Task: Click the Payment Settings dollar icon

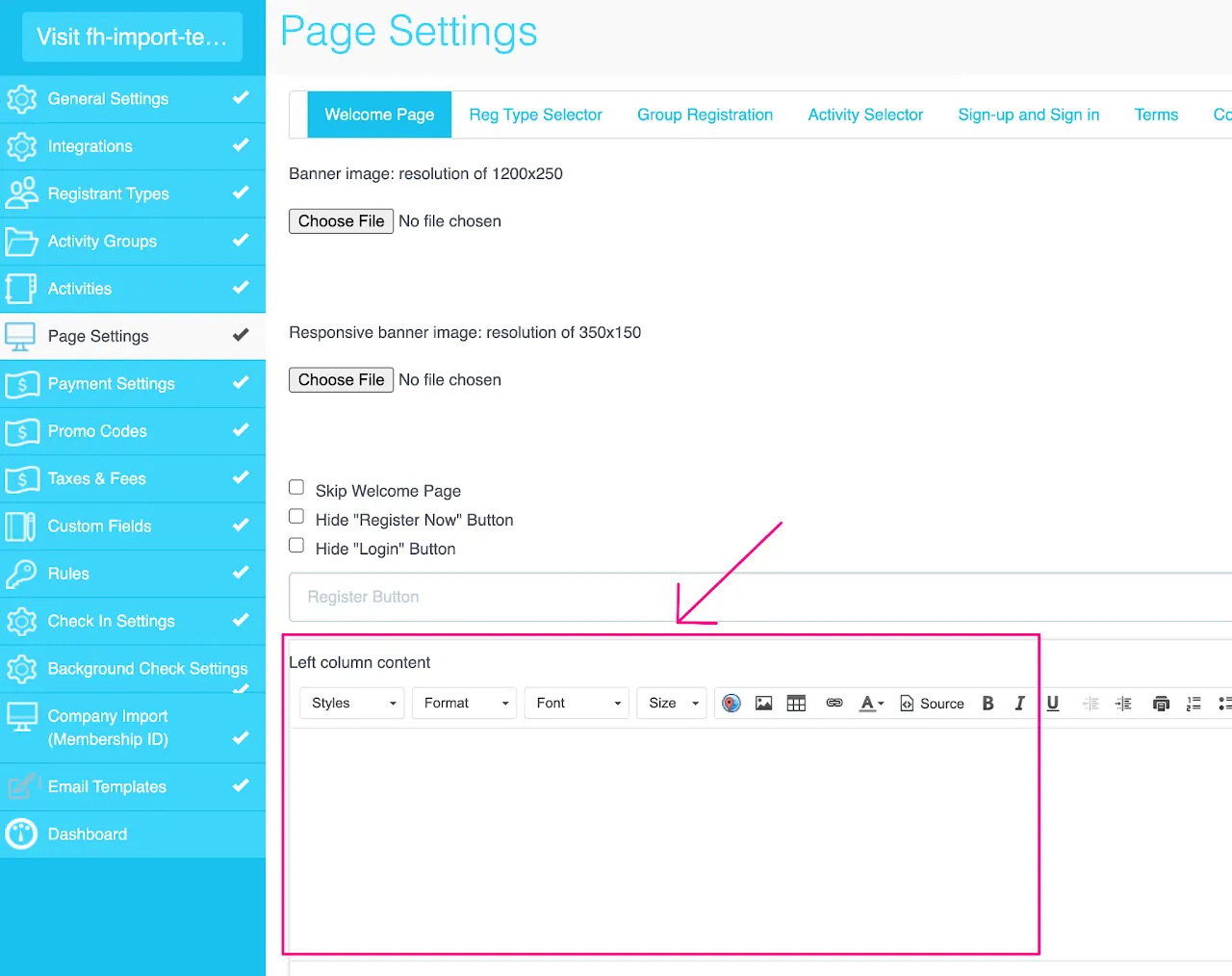Action: click(x=22, y=384)
